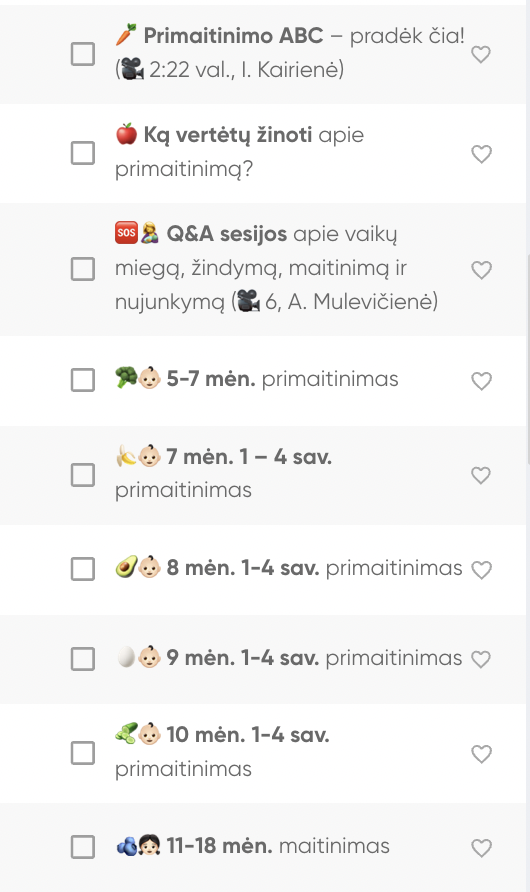Check the 5-7 mėn. primaitinimas box
The width and height of the screenshot is (530, 892).
(82, 380)
